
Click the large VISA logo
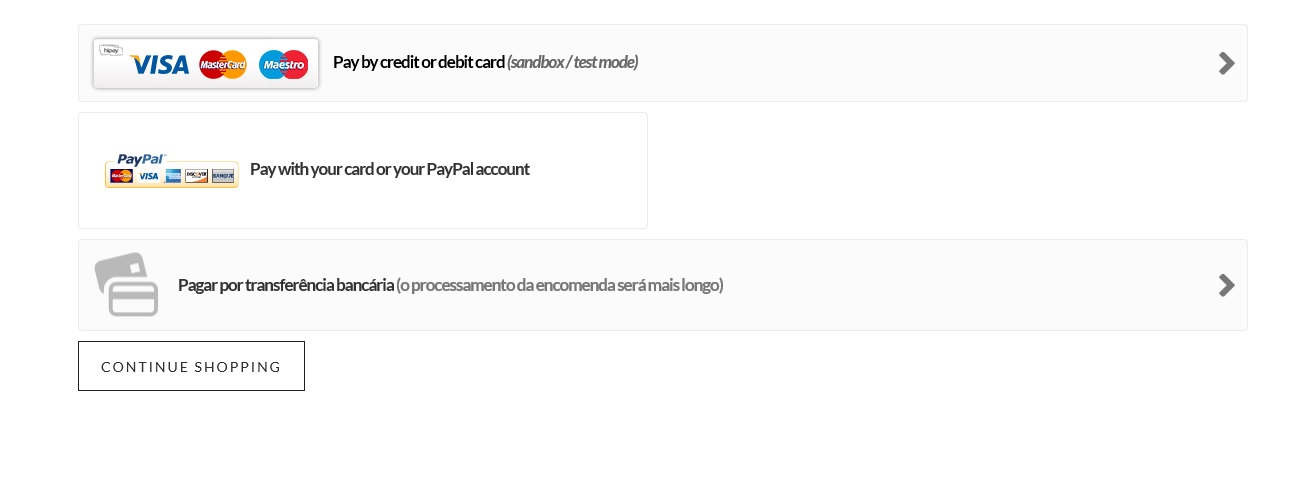tap(159, 65)
